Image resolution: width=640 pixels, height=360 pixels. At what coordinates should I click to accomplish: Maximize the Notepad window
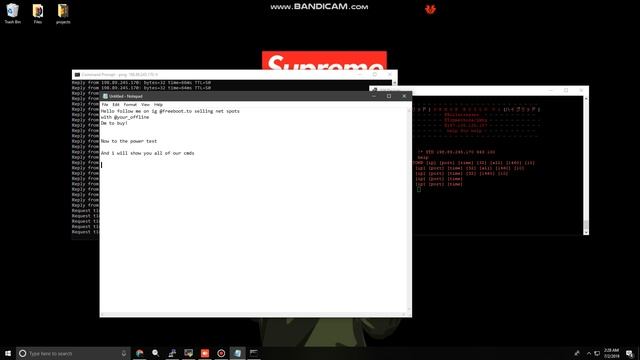point(389,96)
